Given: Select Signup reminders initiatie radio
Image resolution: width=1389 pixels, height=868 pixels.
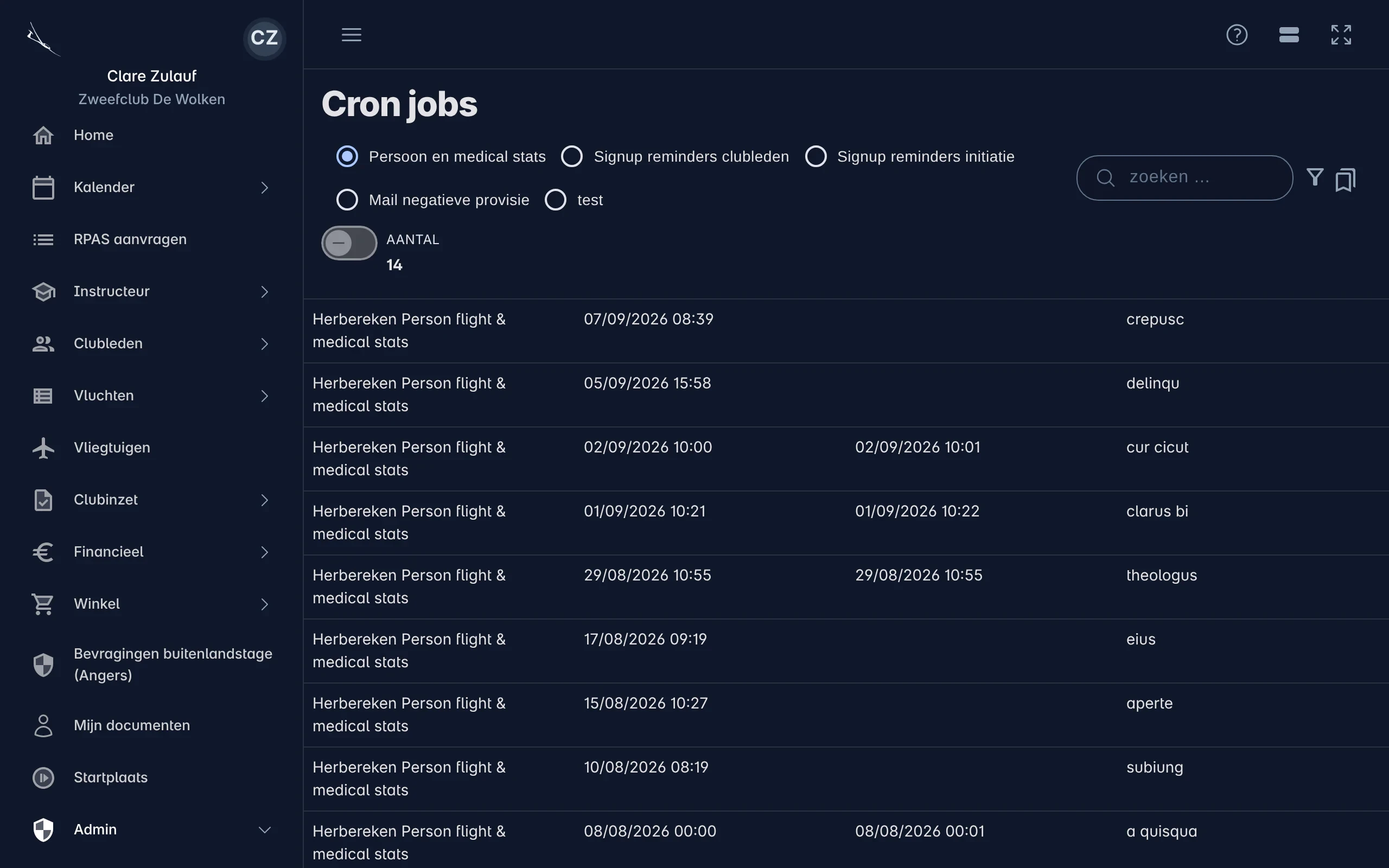Looking at the screenshot, I should (x=815, y=157).
